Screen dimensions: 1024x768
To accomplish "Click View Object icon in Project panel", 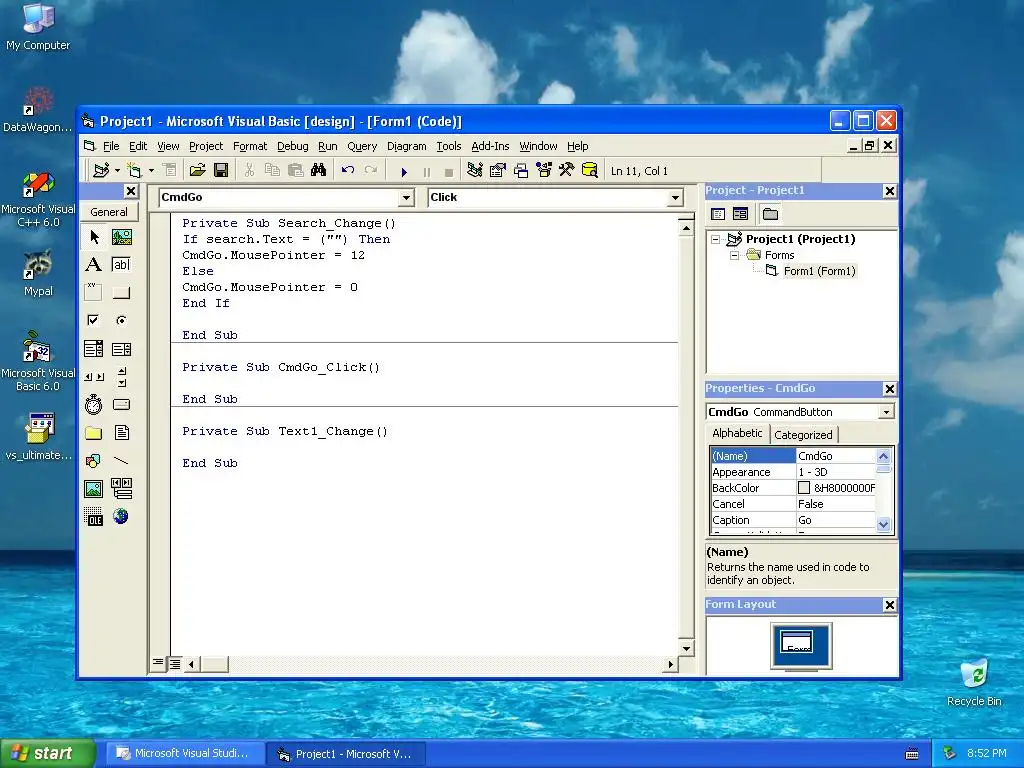I will pos(740,214).
